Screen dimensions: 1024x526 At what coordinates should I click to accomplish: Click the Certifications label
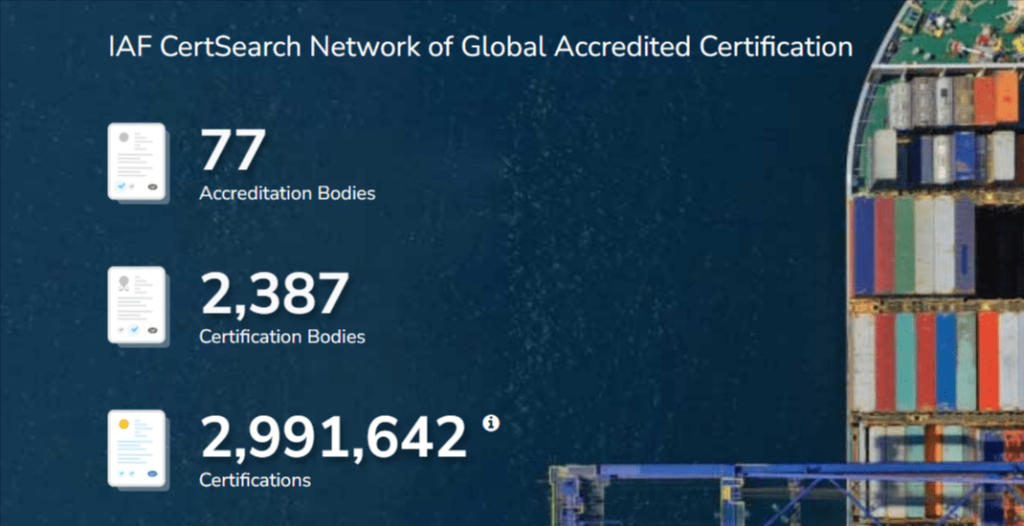pos(255,480)
